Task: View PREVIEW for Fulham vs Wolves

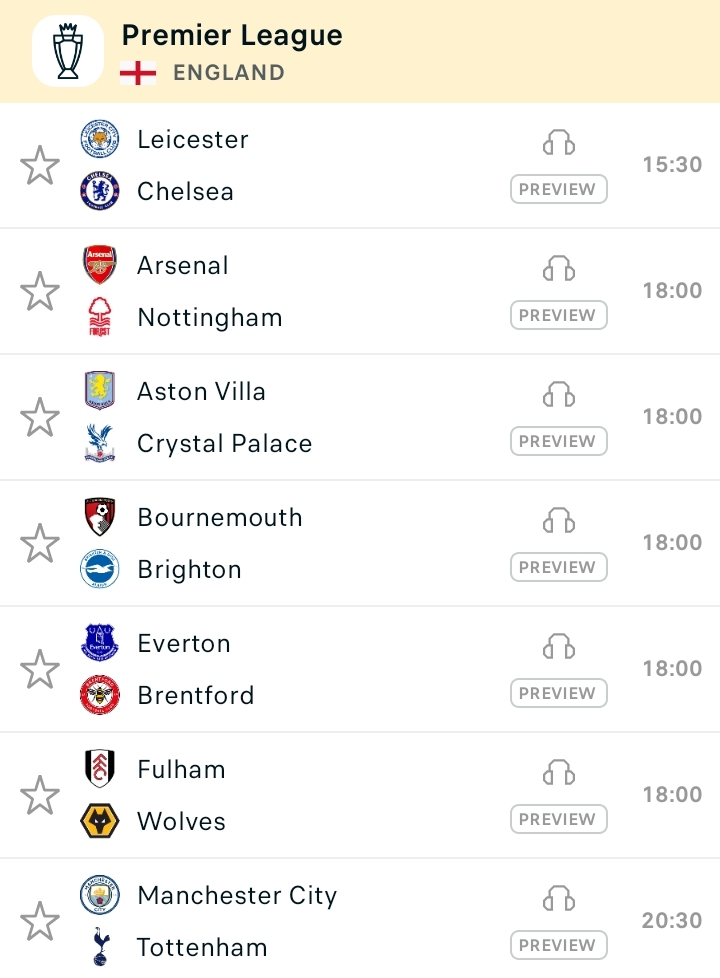Action: click(558, 819)
